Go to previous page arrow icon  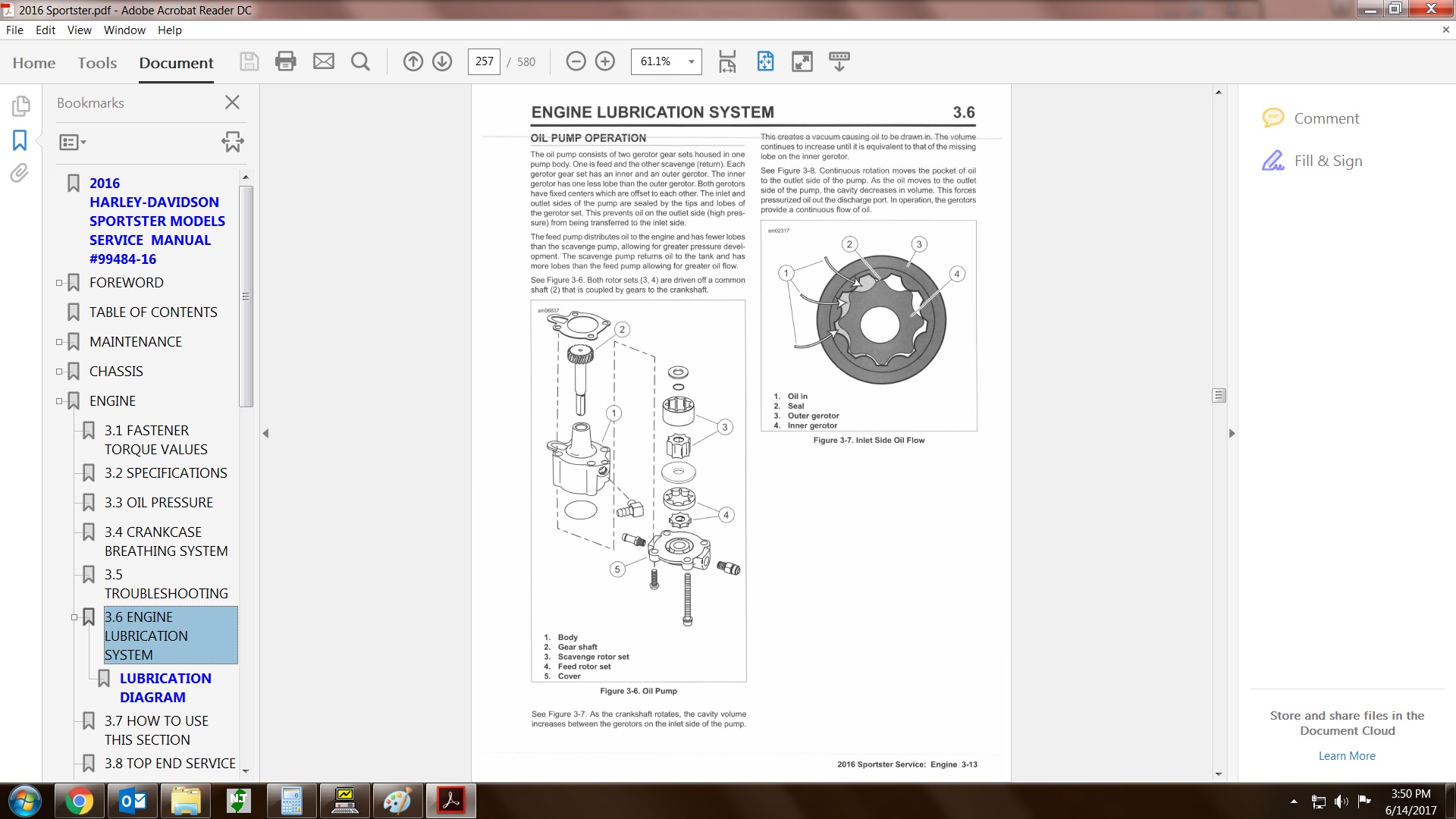pos(413,61)
